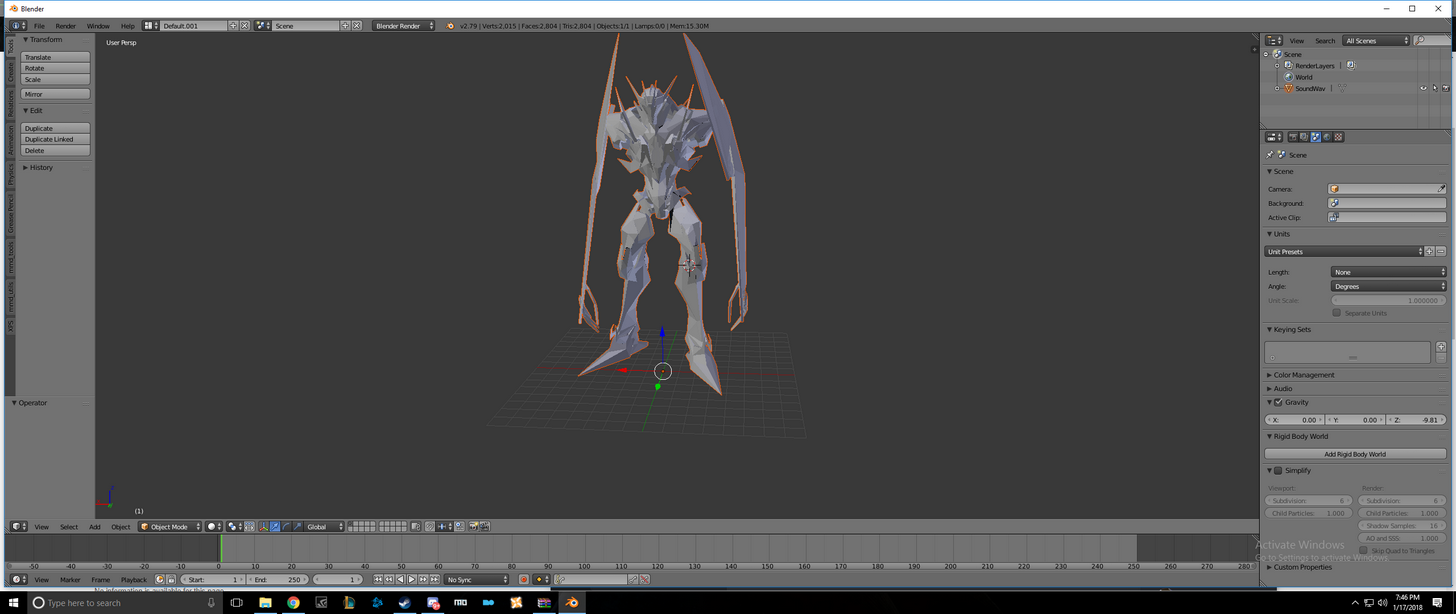Enable the Simplify checkbox

(1278, 470)
